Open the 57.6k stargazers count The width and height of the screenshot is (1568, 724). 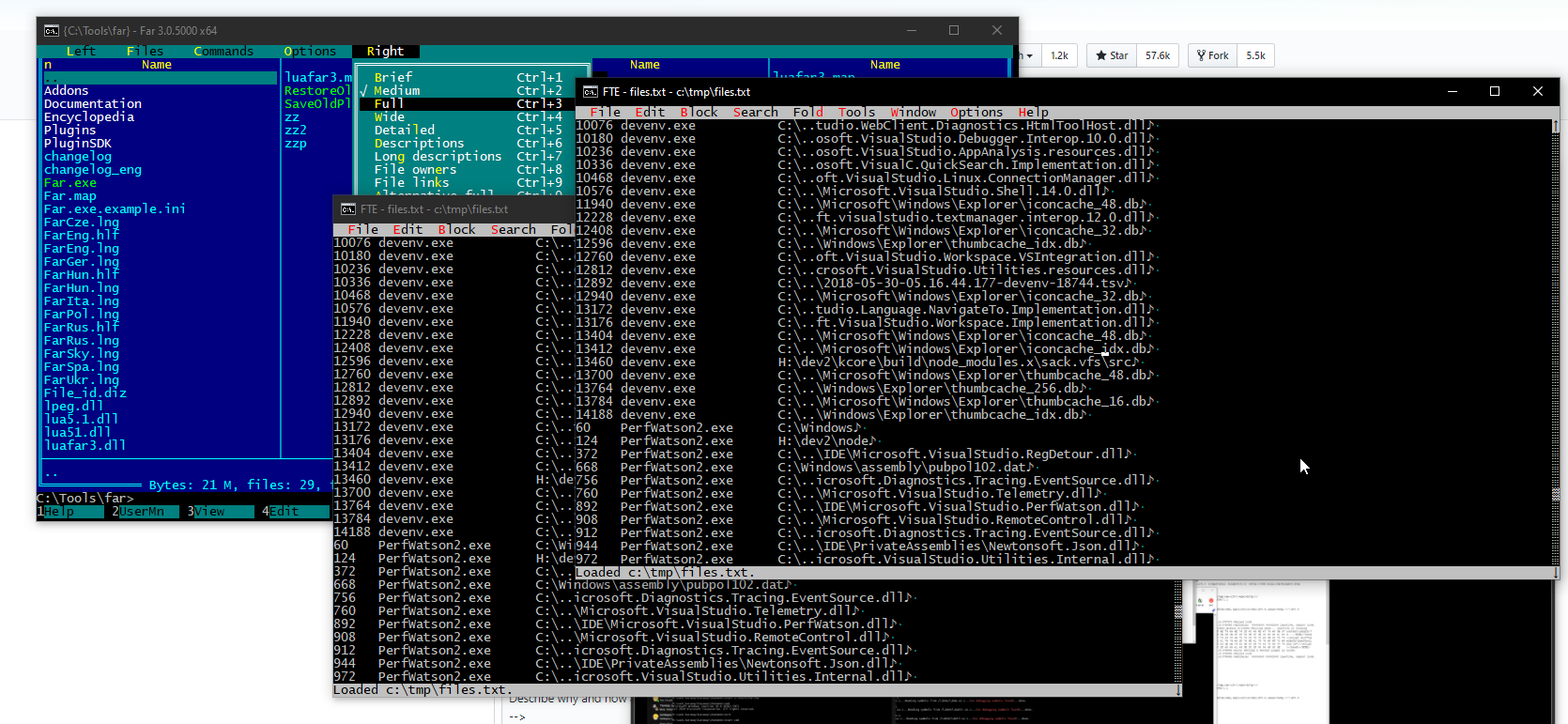tap(1158, 55)
